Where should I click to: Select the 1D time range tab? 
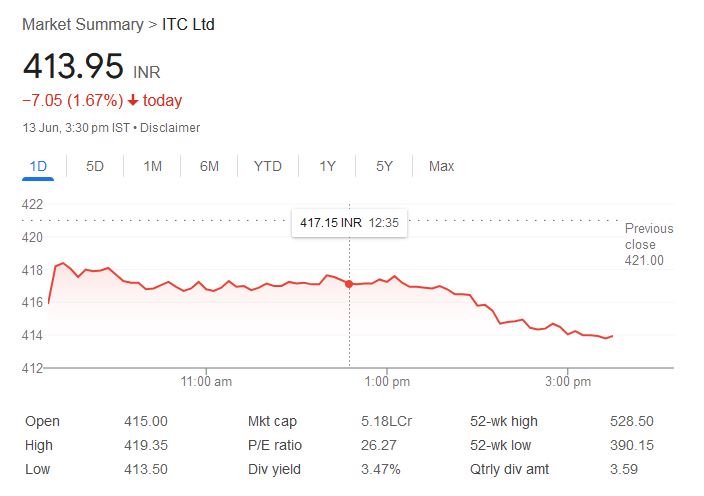38,166
